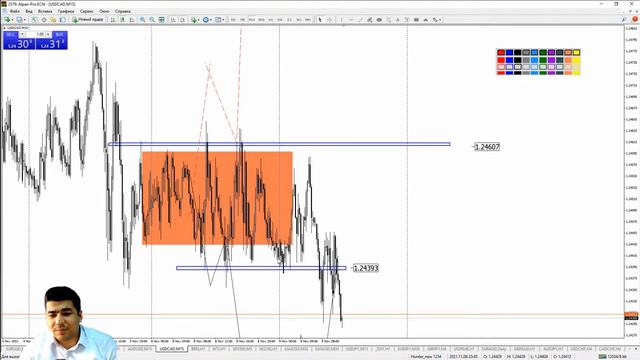
Task: Switch to M15 timeframe button
Action: coord(252,20)
